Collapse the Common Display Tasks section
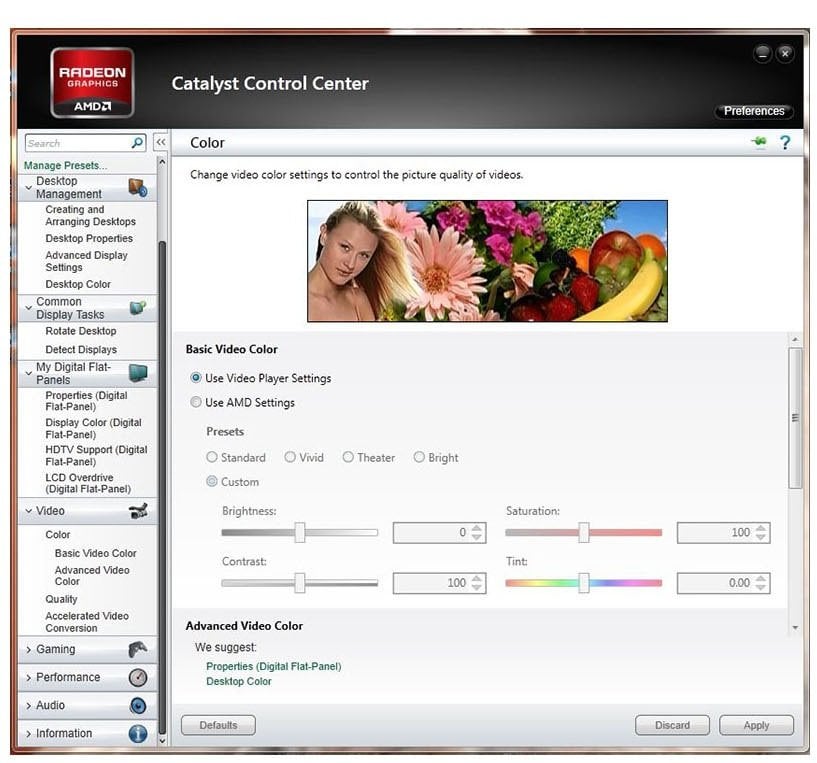 (x=29, y=308)
